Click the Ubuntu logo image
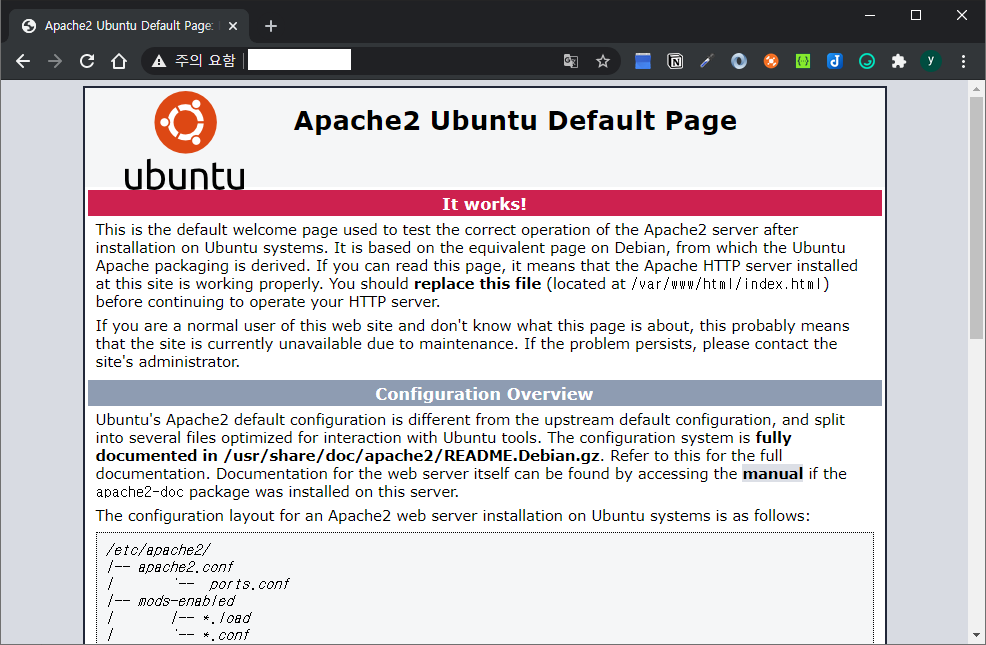The height and width of the screenshot is (645, 986). coord(184,141)
